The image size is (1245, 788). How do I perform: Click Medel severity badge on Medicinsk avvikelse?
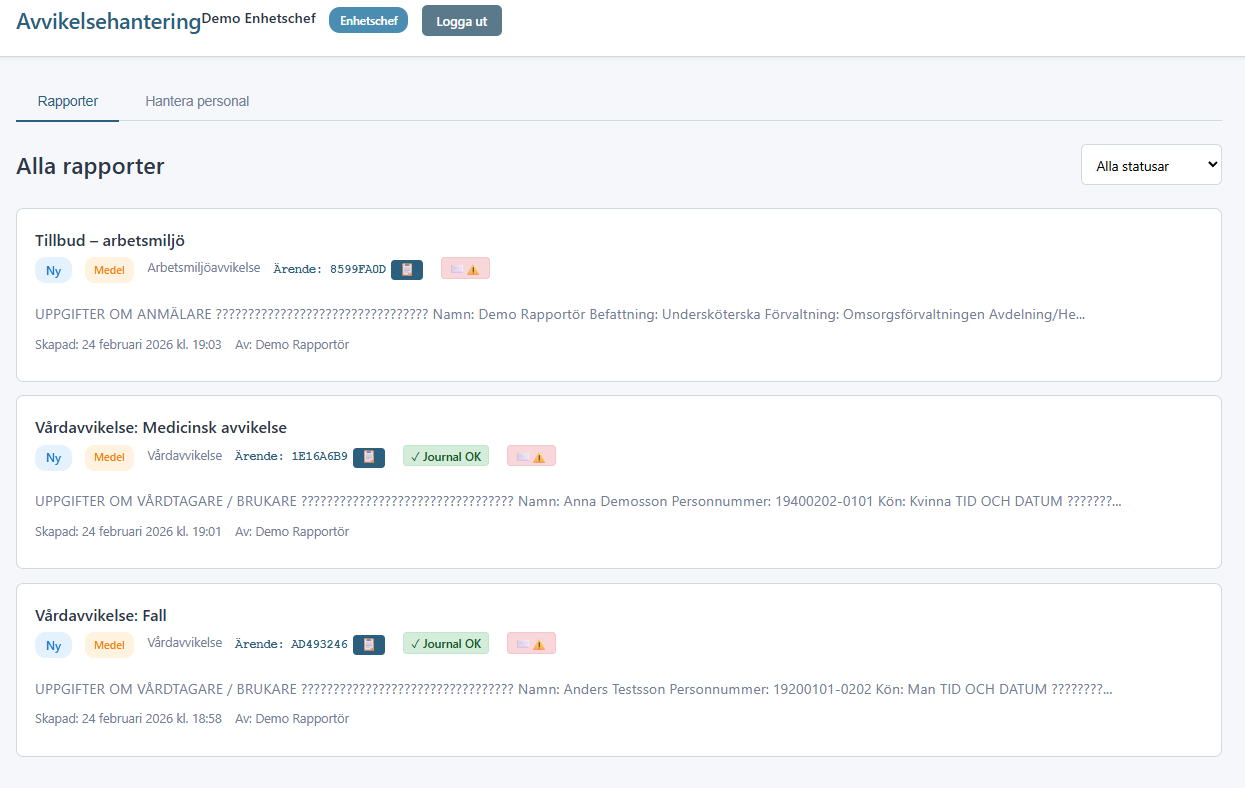109,458
